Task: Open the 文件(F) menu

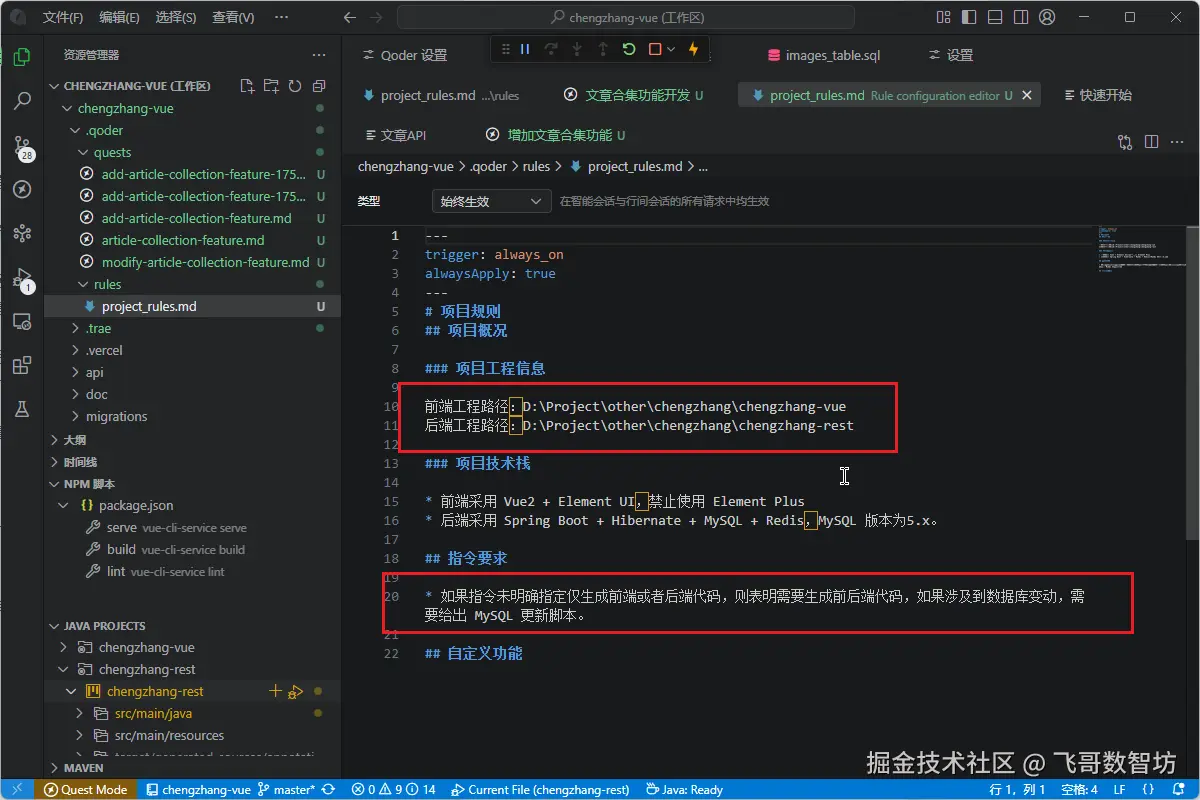Action: click(64, 17)
